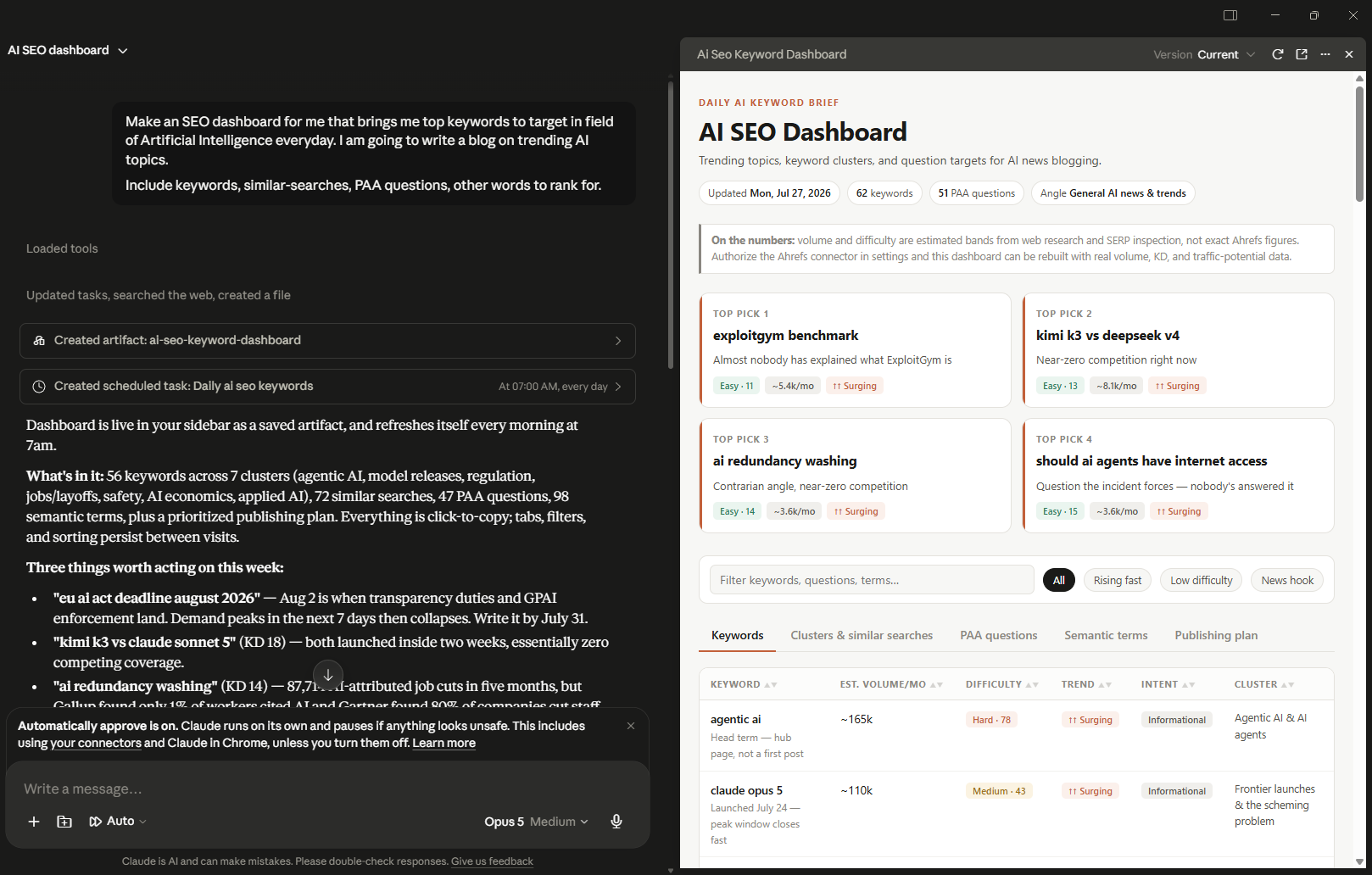Viewport: 1372px width, 875px height.
Task: Open Publishing plan tab
Action: pos(1216,635)
